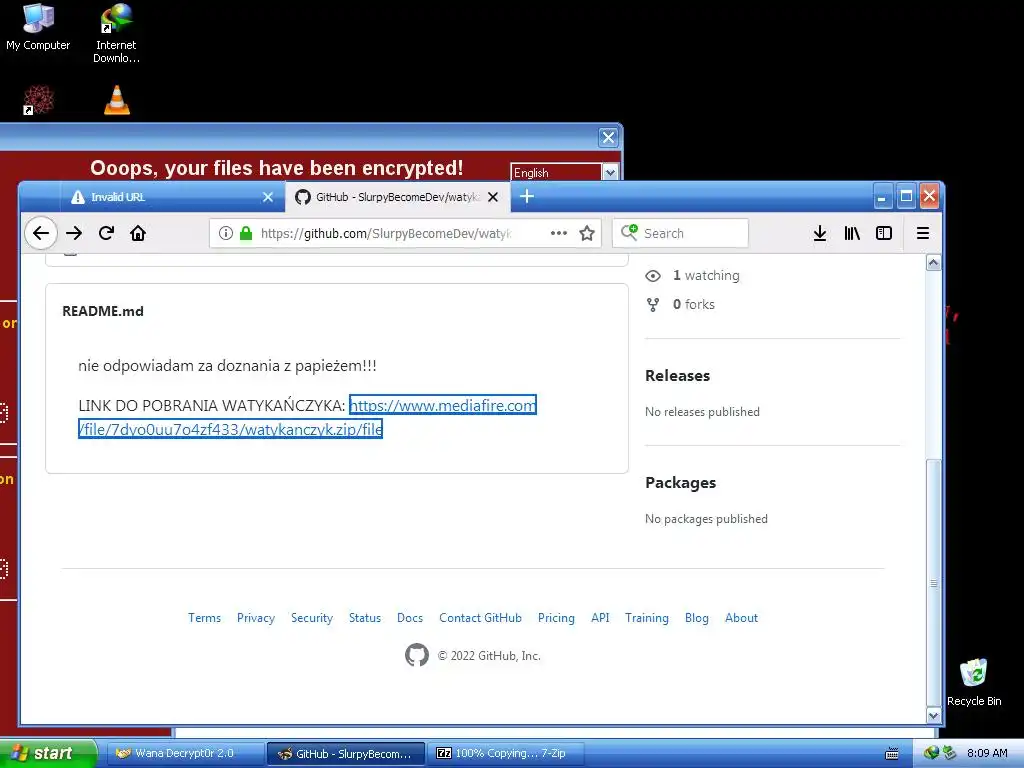Open the Docs footer link
The height and width of the screenshot is (768, 1024).
[409, 618]
